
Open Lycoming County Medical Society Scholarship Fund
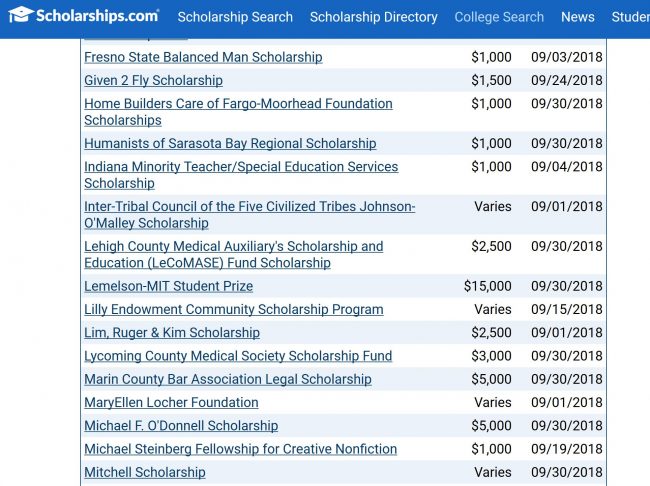coord(238,356)
